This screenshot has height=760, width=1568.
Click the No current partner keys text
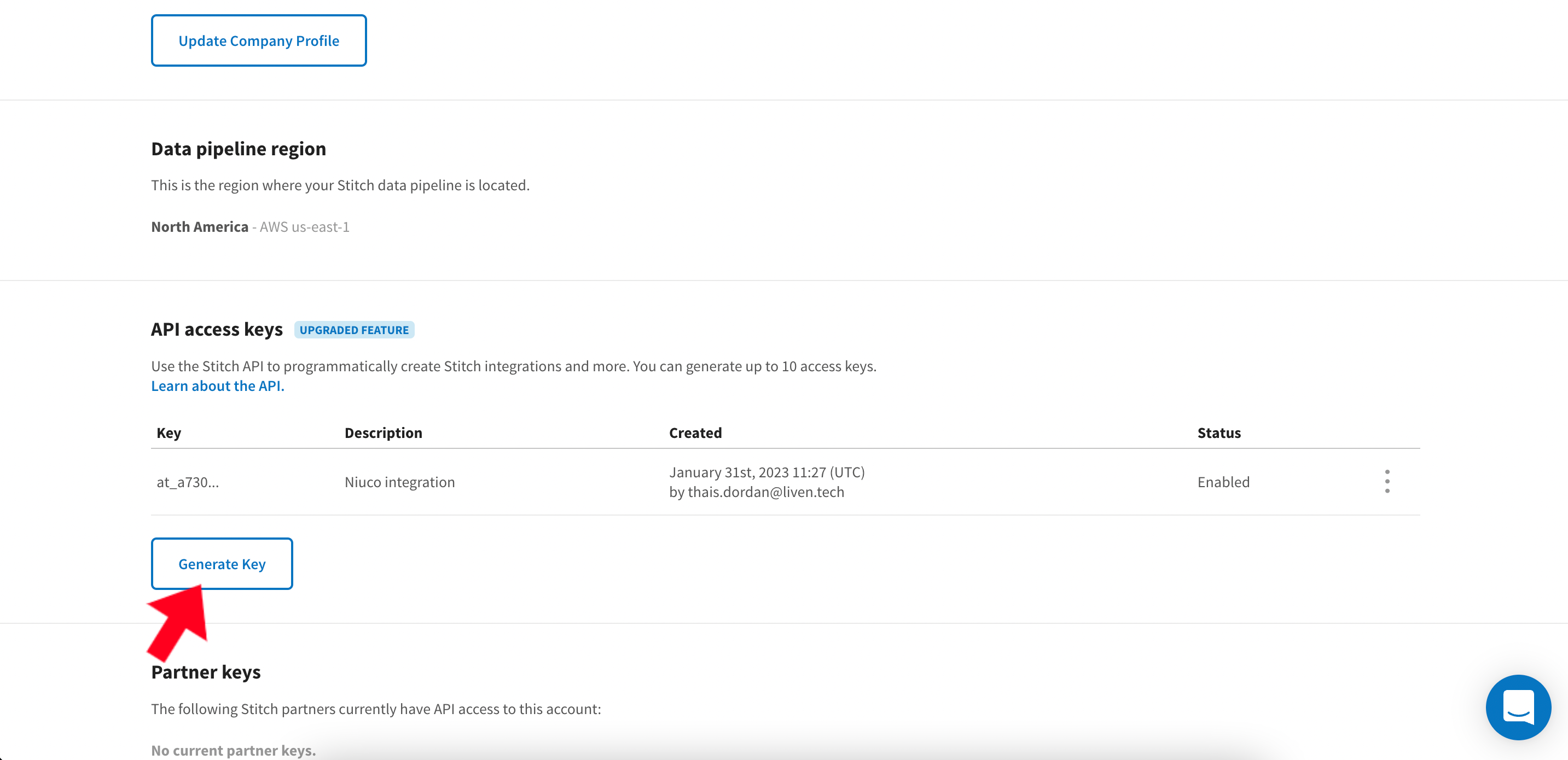[233, 750]
